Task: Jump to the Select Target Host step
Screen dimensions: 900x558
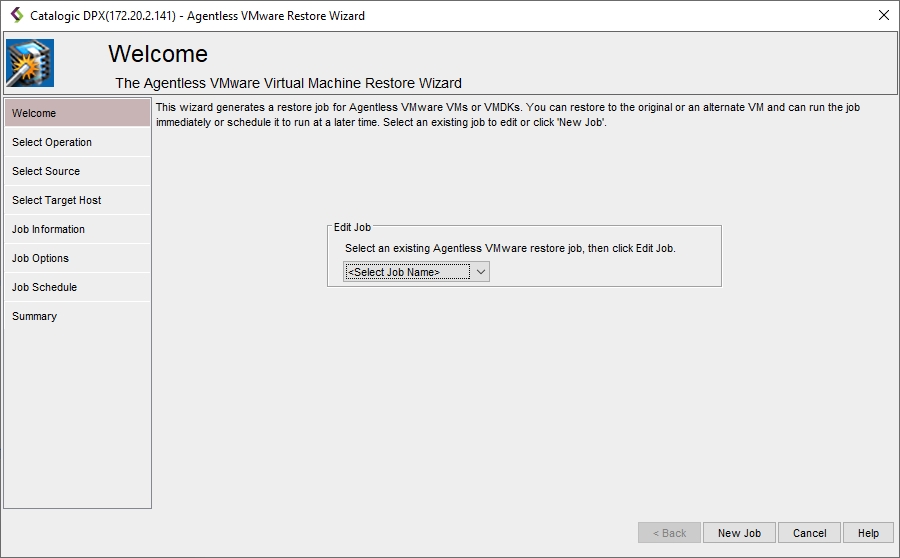Action: click(77, 200)
